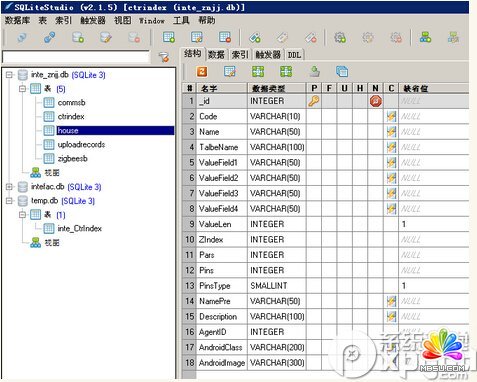This screenshot has width=477, height=382.
Task: Select the ctrindex table in the tree
Action: point(71,117)
